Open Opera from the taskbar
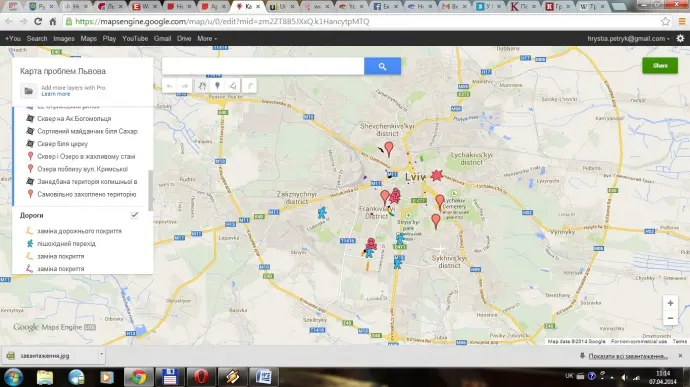Image resolution: width=690 pixels, height=387 pixels. point(201,377)
